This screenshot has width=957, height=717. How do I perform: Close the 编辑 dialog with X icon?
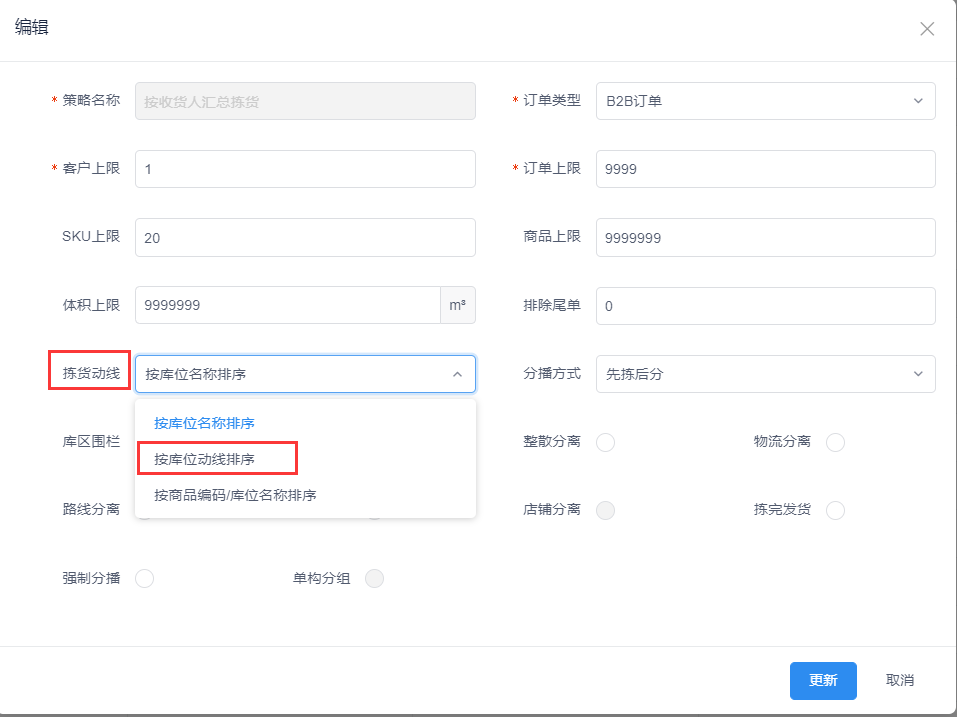(x=927, y=29)
